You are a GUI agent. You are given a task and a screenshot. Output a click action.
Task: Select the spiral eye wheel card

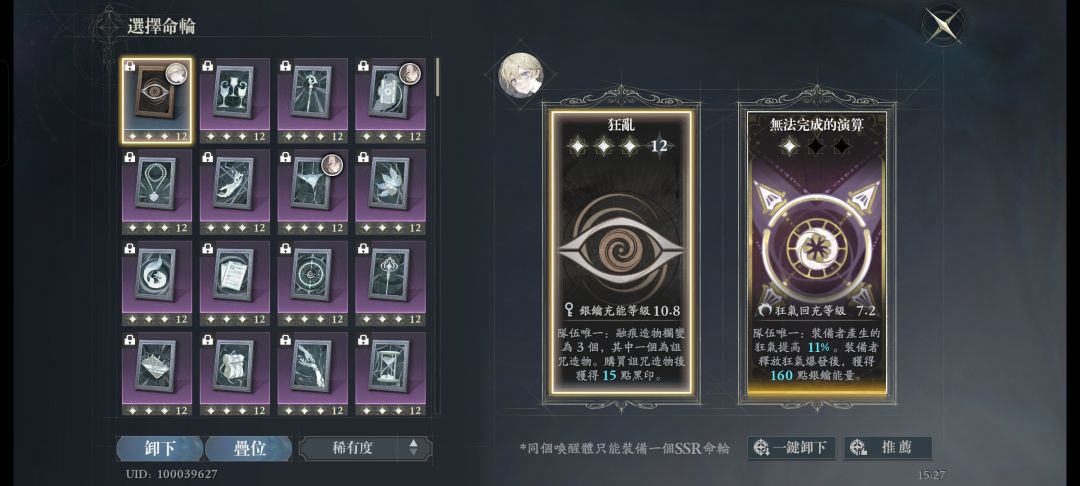pos(156,101)
